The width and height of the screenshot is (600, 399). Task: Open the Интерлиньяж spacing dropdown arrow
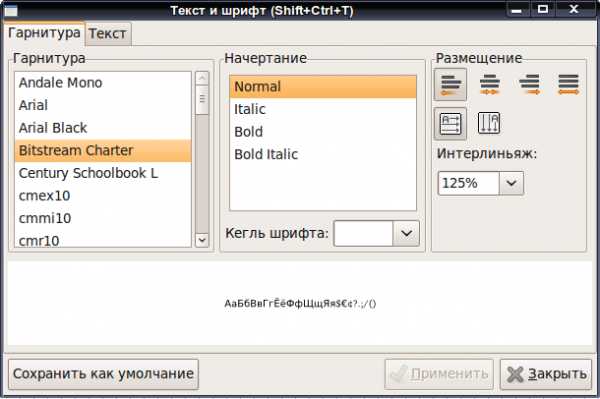(511, 183)
